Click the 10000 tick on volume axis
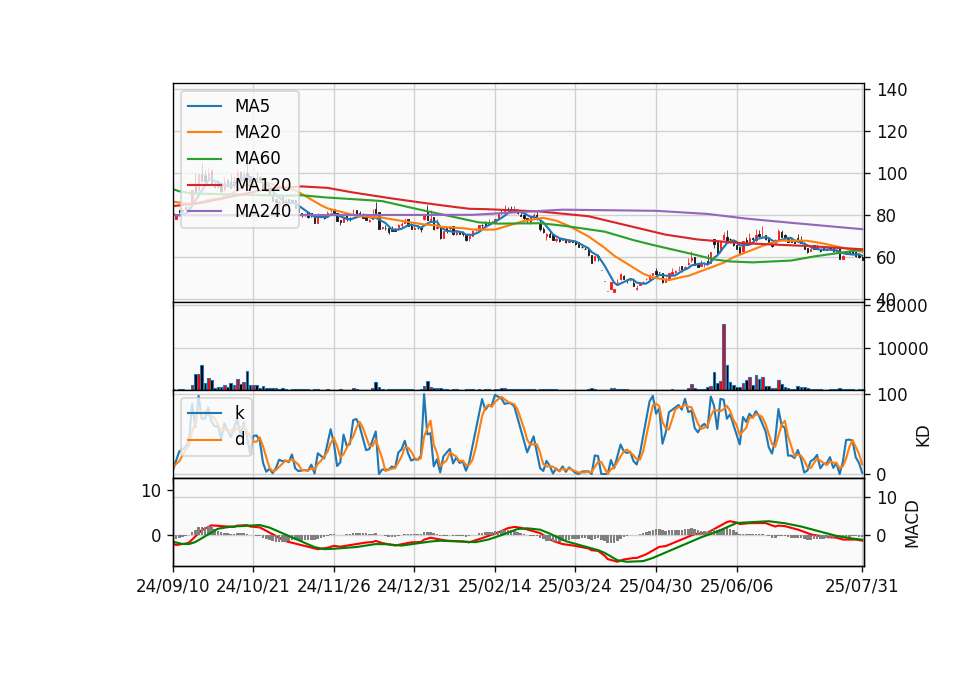Screen dimensions: 960x690 [902, 349]
